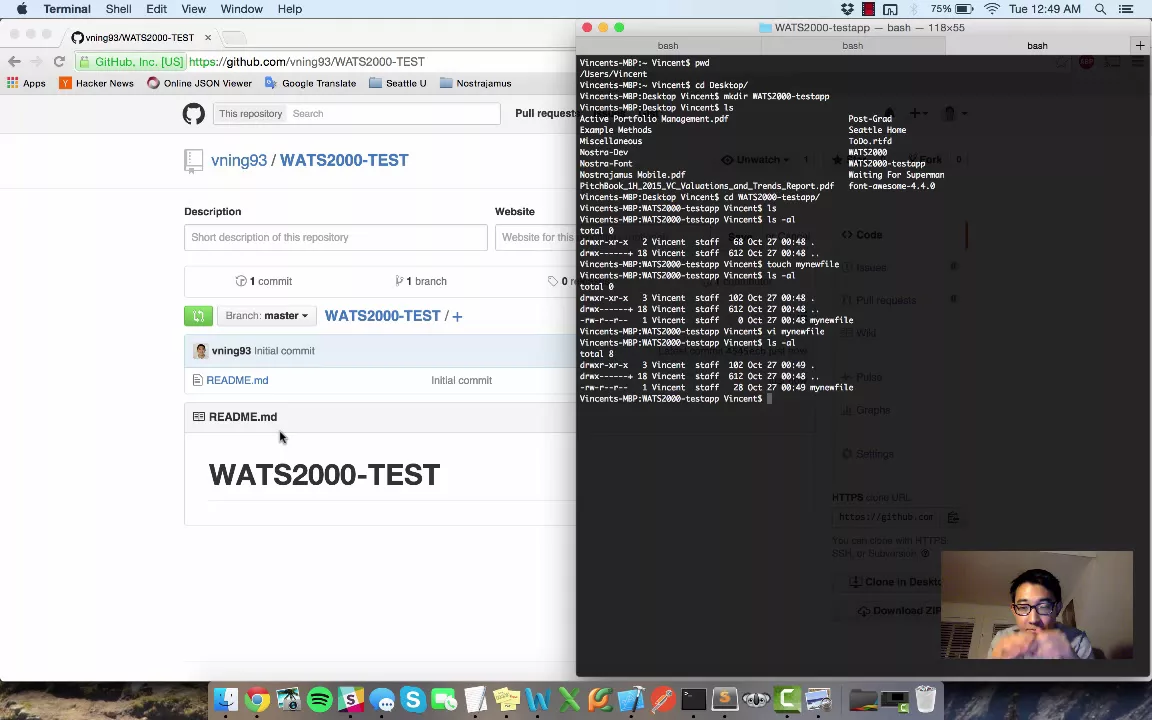Click the short description input field

pyautogui.click(x=336, y=237)
